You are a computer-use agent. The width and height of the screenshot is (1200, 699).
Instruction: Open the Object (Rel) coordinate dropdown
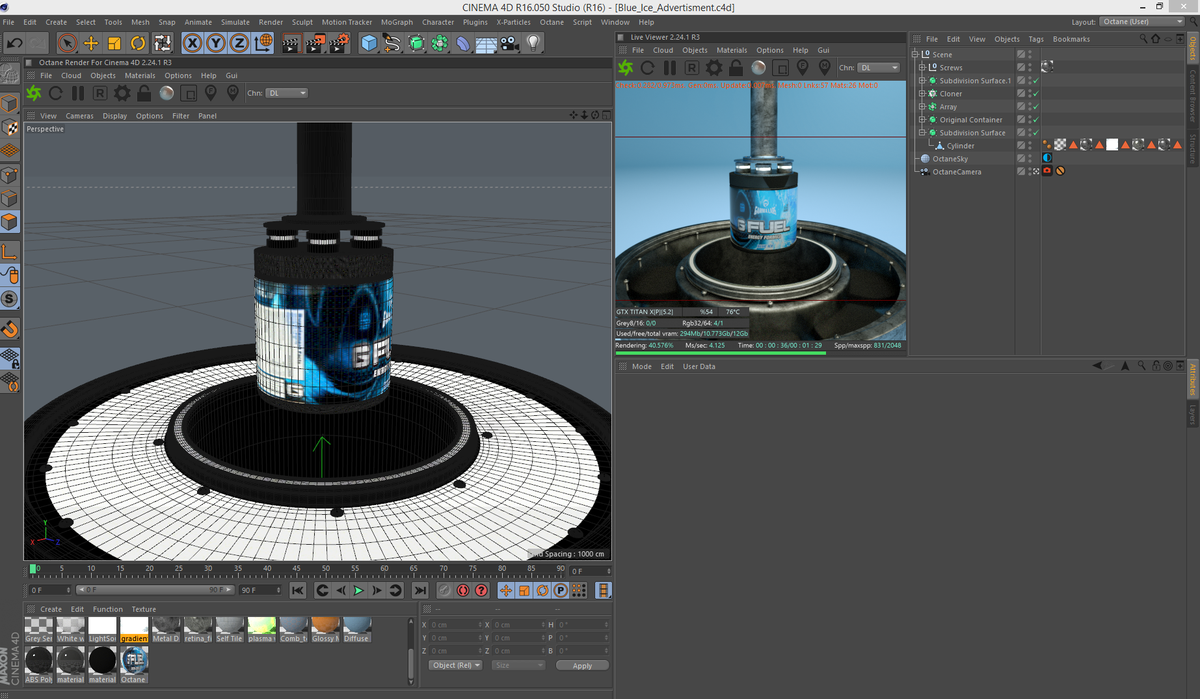tap(456, 665)
